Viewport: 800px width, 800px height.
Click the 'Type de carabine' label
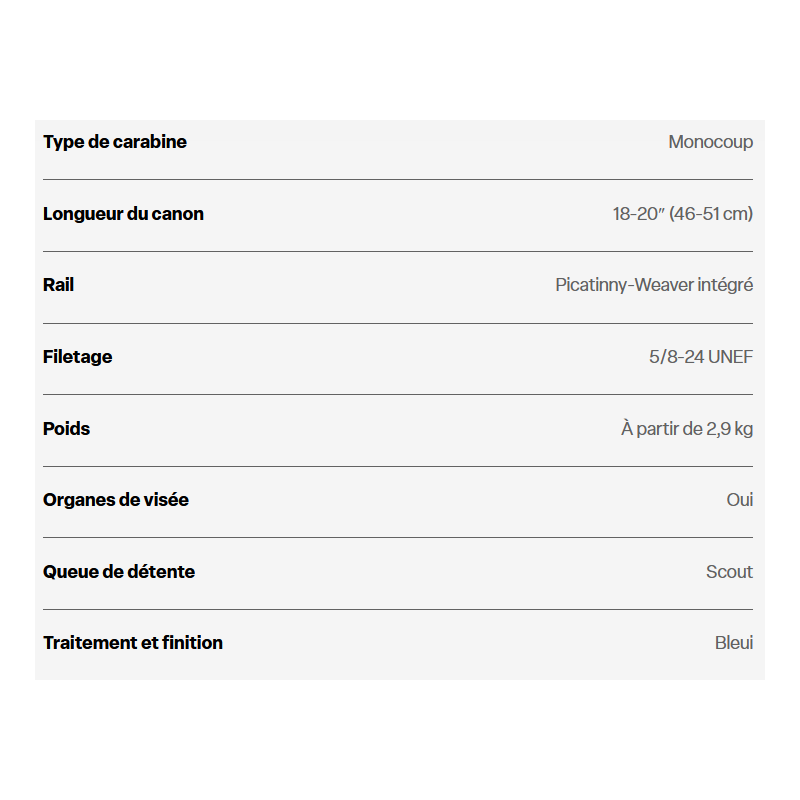click(x=115, y=142)
